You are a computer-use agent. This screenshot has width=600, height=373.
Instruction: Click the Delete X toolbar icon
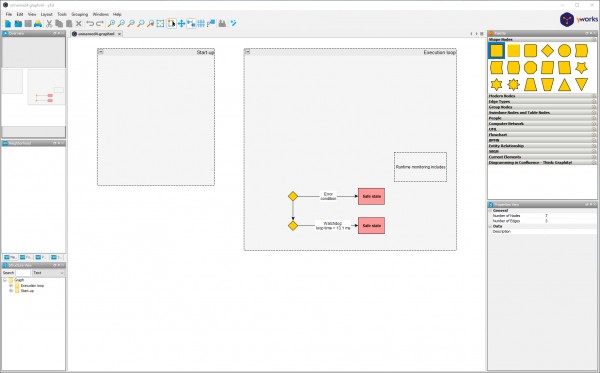79,24
